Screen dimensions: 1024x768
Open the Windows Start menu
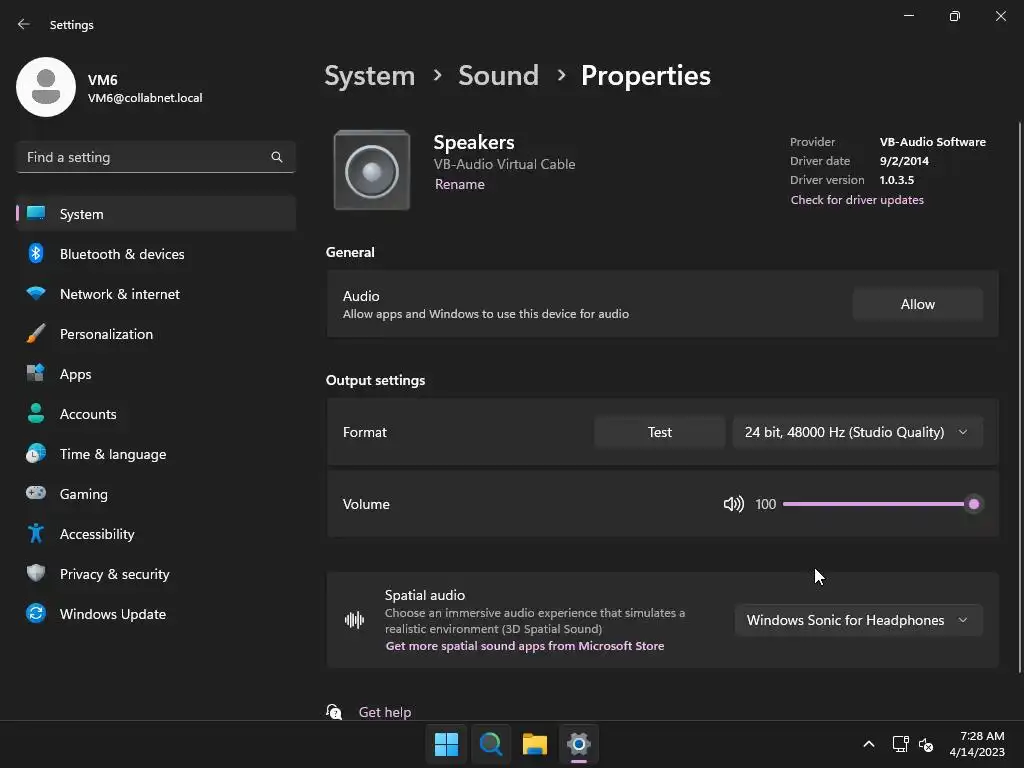tap(446, 744)
